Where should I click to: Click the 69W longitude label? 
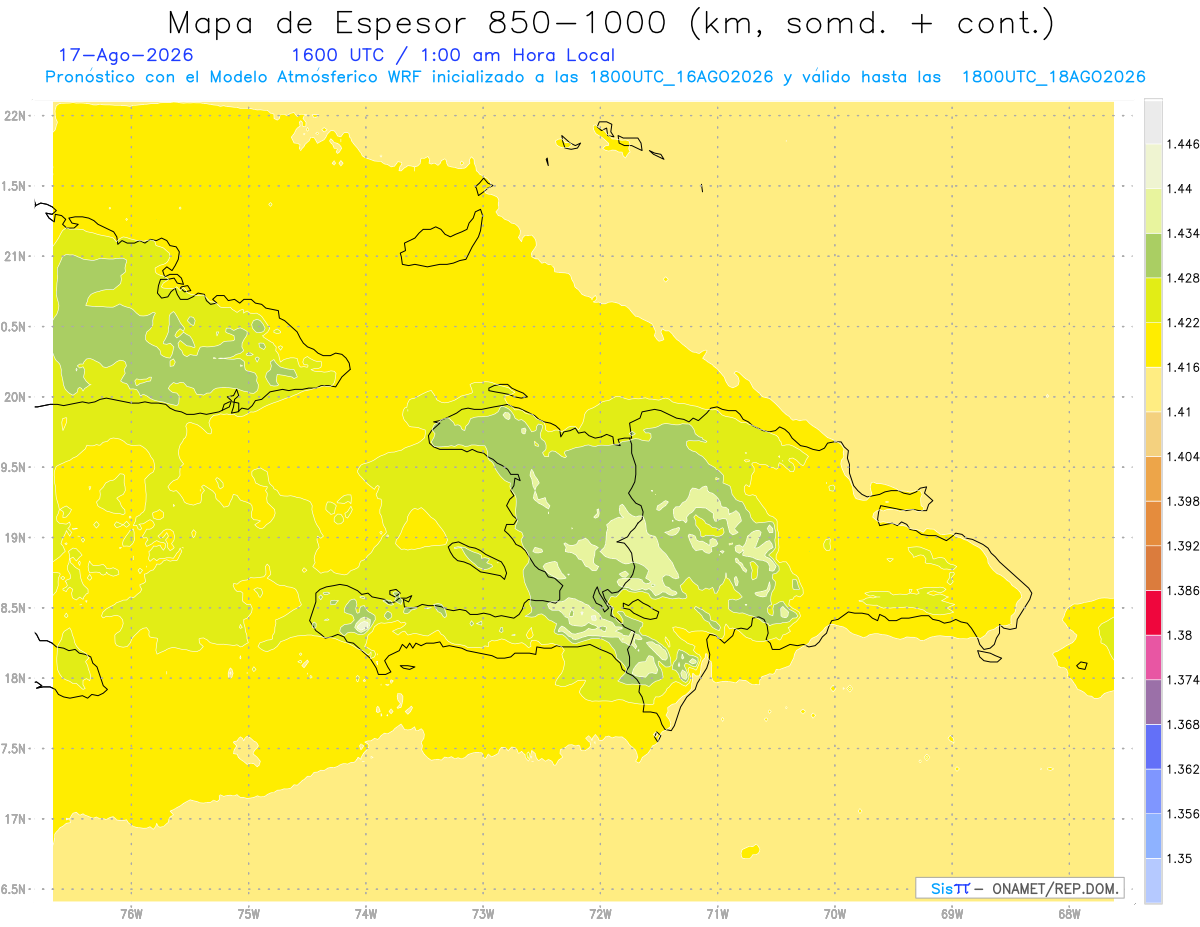tap(952, 913)
